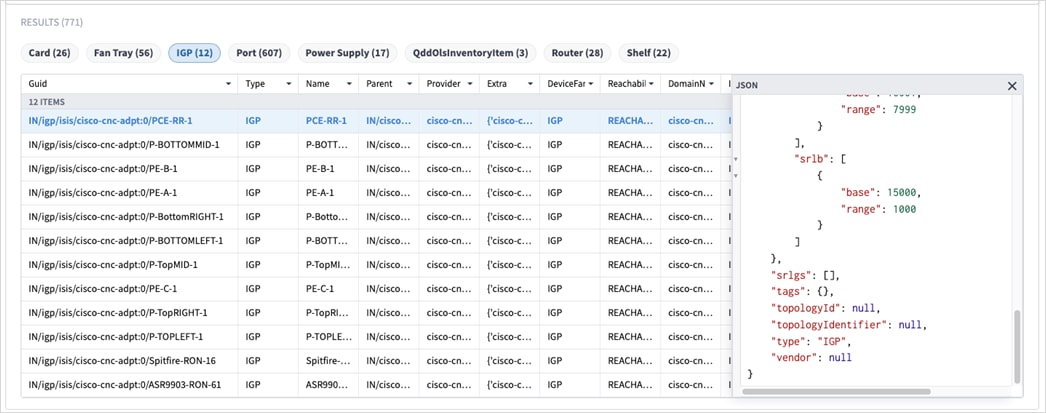This screenshot has height=413, width=1046.
Task: Click the "srlb" key in JSON
Action: tap(811, 159)
